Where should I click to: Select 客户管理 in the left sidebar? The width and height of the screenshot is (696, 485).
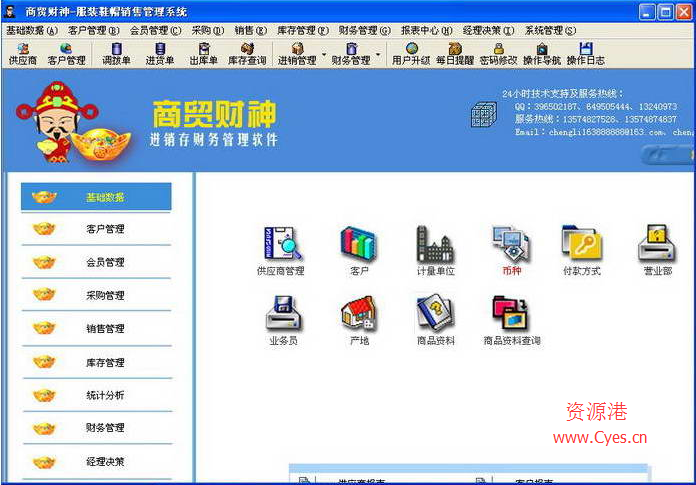pyautogui.click(x=96, y=229)
